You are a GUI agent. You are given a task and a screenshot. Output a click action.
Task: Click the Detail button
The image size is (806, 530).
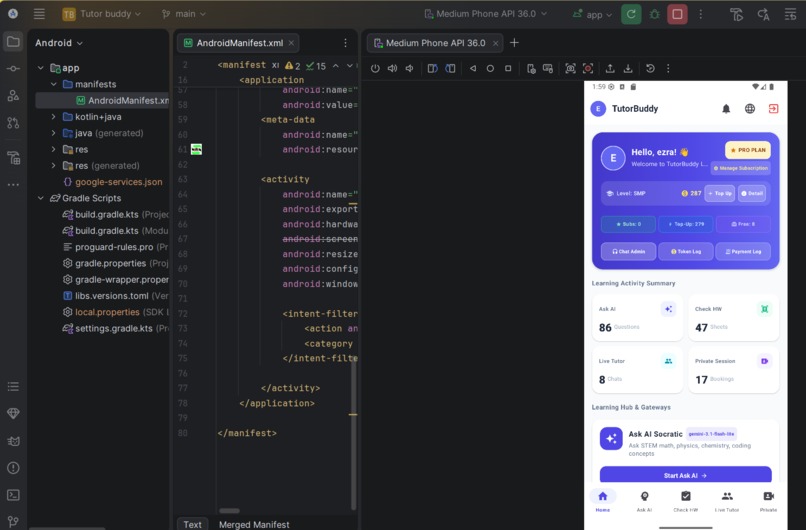pos(752,193)
